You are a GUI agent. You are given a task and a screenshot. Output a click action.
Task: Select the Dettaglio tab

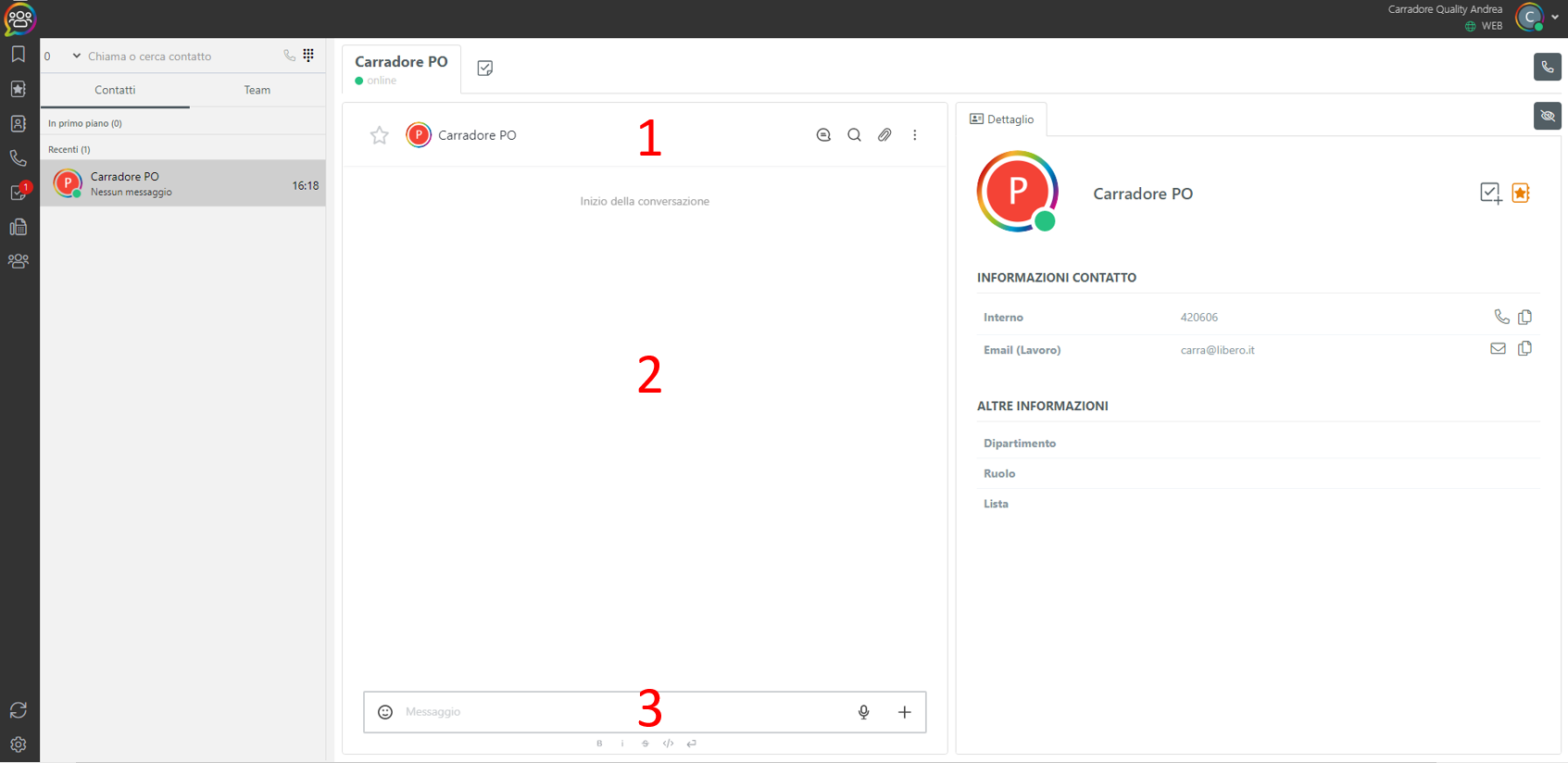[x=1001, y=119]
